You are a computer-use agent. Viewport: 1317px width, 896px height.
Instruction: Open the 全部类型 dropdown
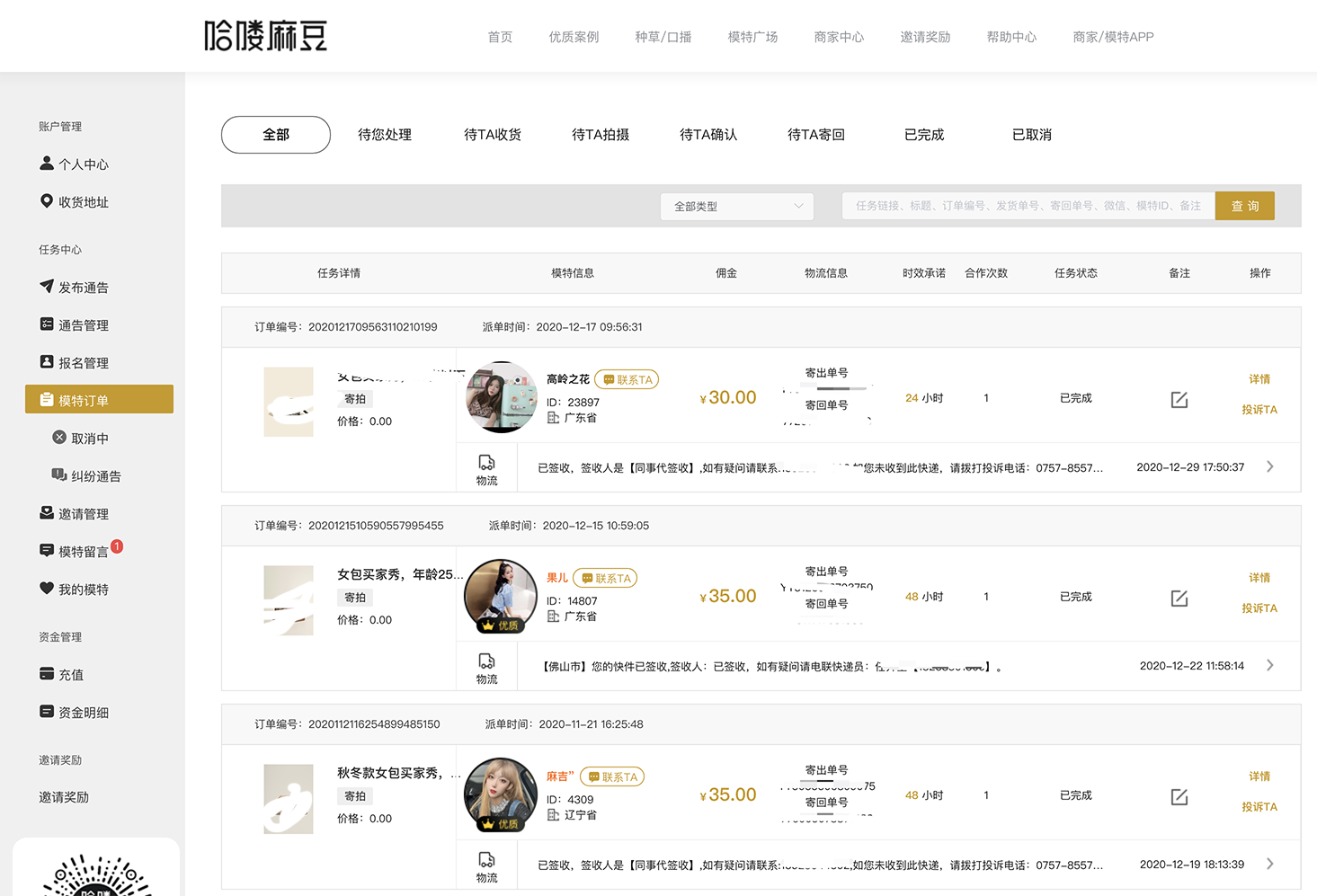pyautogui.click(x=735, y=206)
